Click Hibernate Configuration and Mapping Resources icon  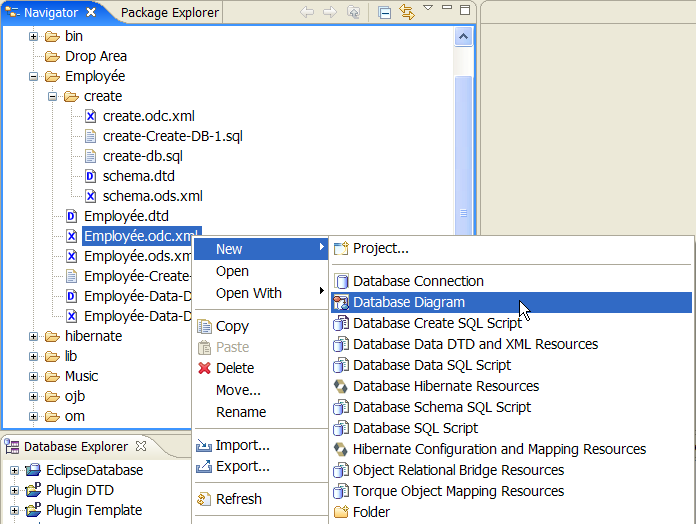pyautogui.click(x=341, y=449)
